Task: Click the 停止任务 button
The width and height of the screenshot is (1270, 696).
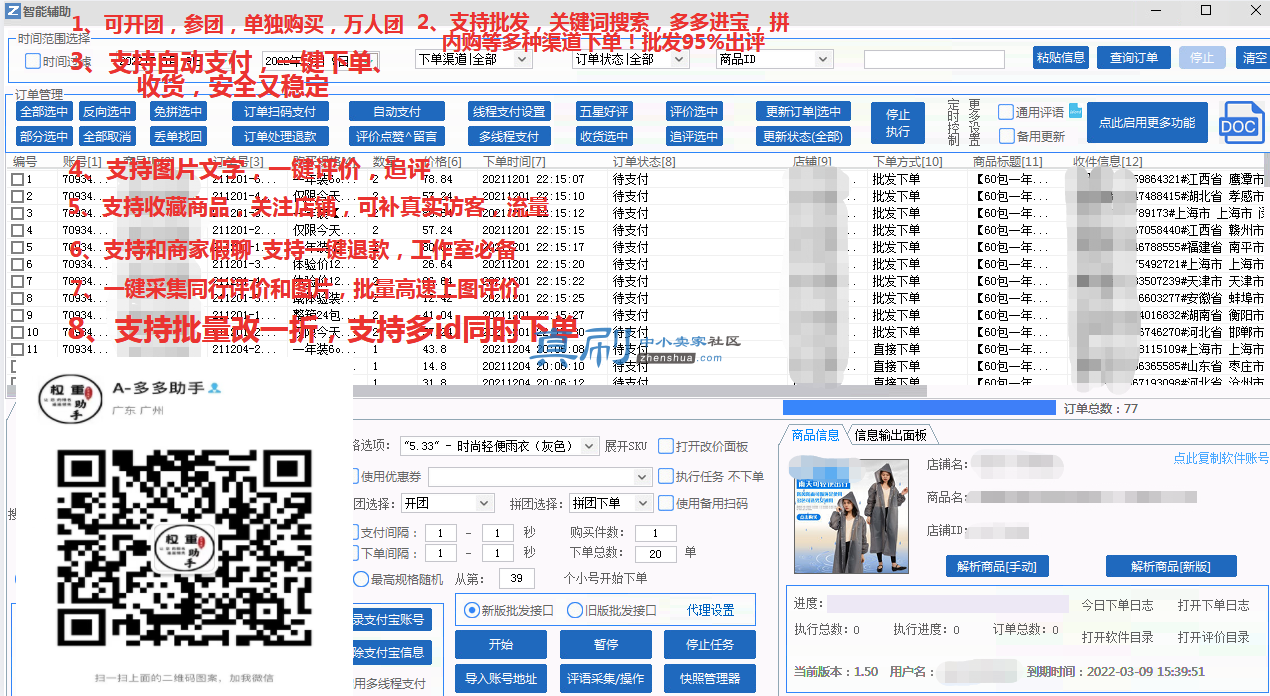Action: 710,644
